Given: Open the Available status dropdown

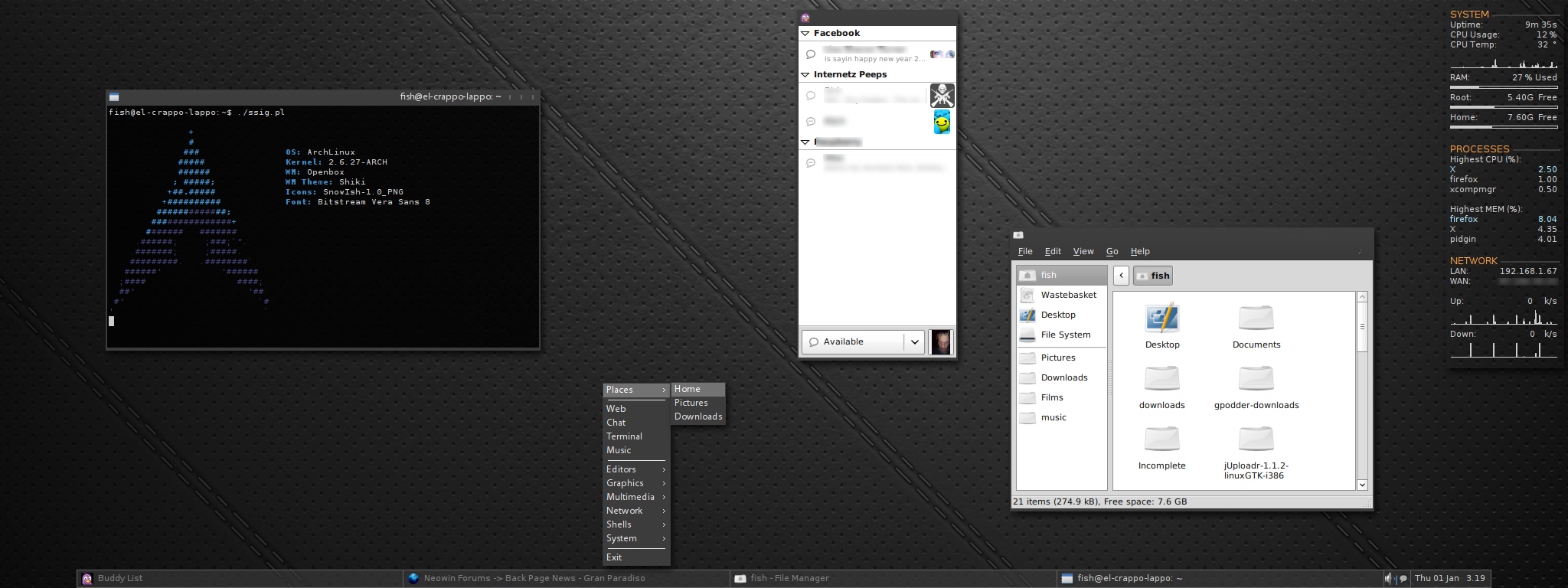Looking at the screenshot, I should (x=914, y=342).
